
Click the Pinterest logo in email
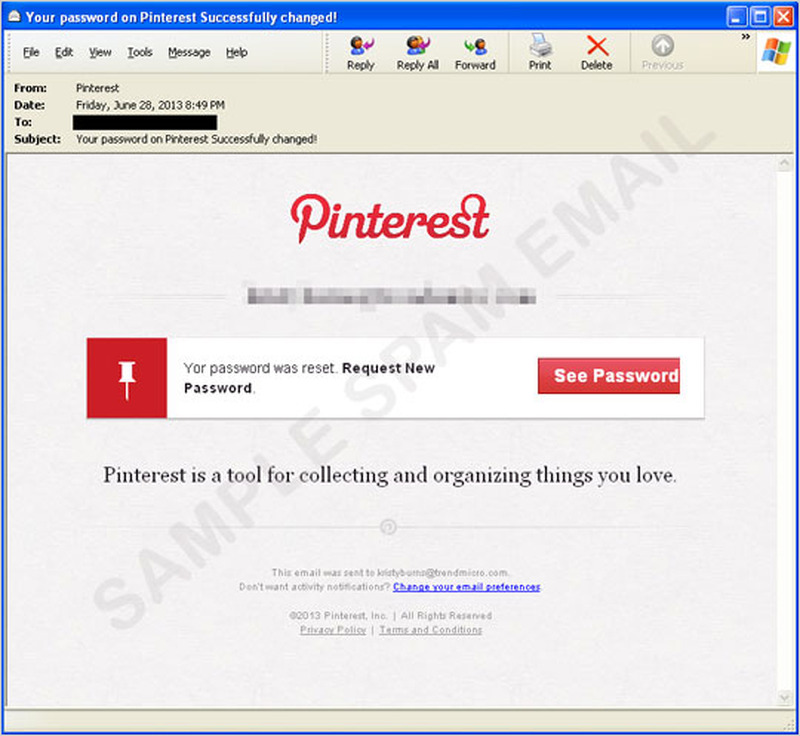click(390, 220)
